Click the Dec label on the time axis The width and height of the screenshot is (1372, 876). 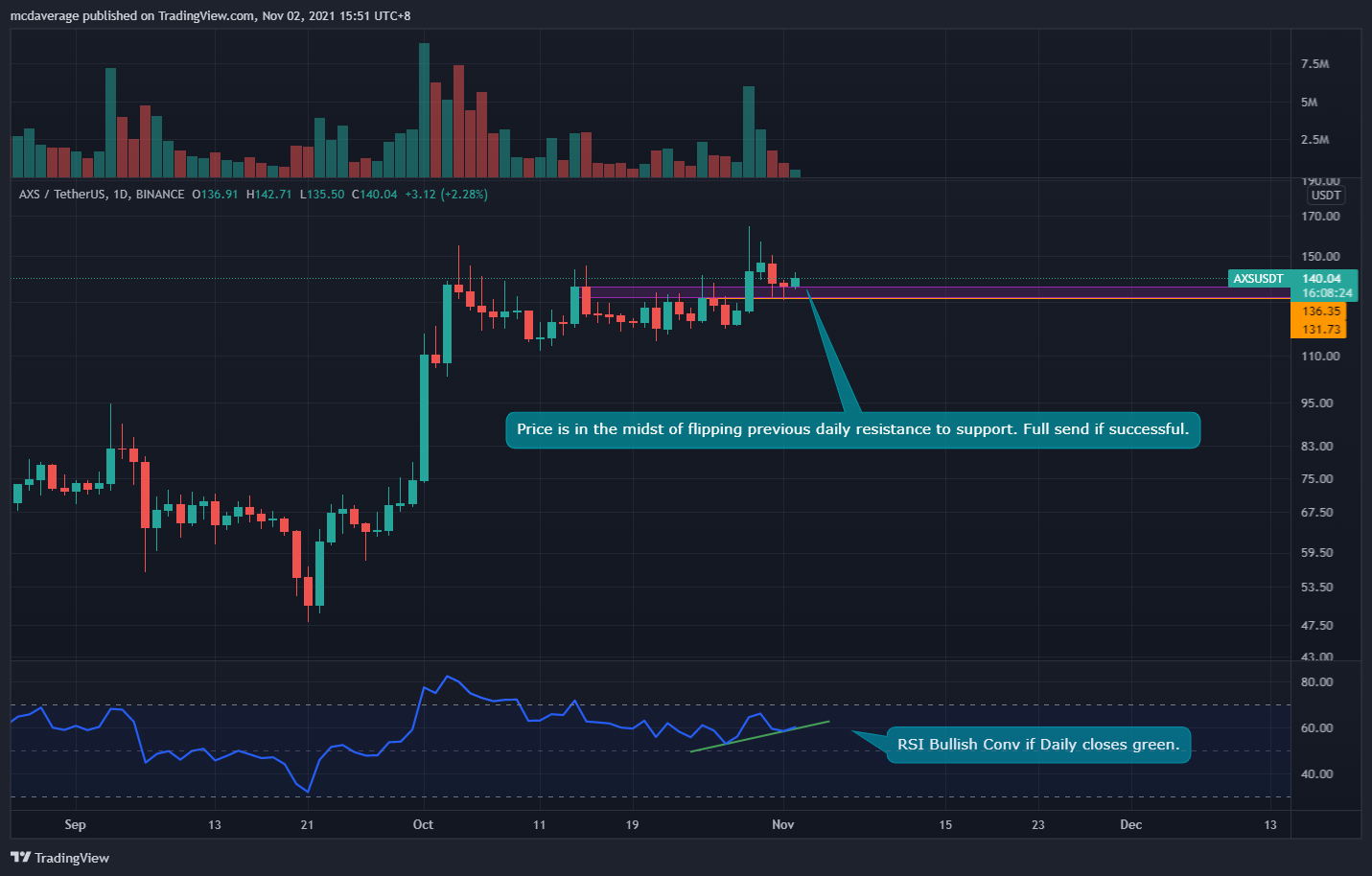pos(1131,825)
